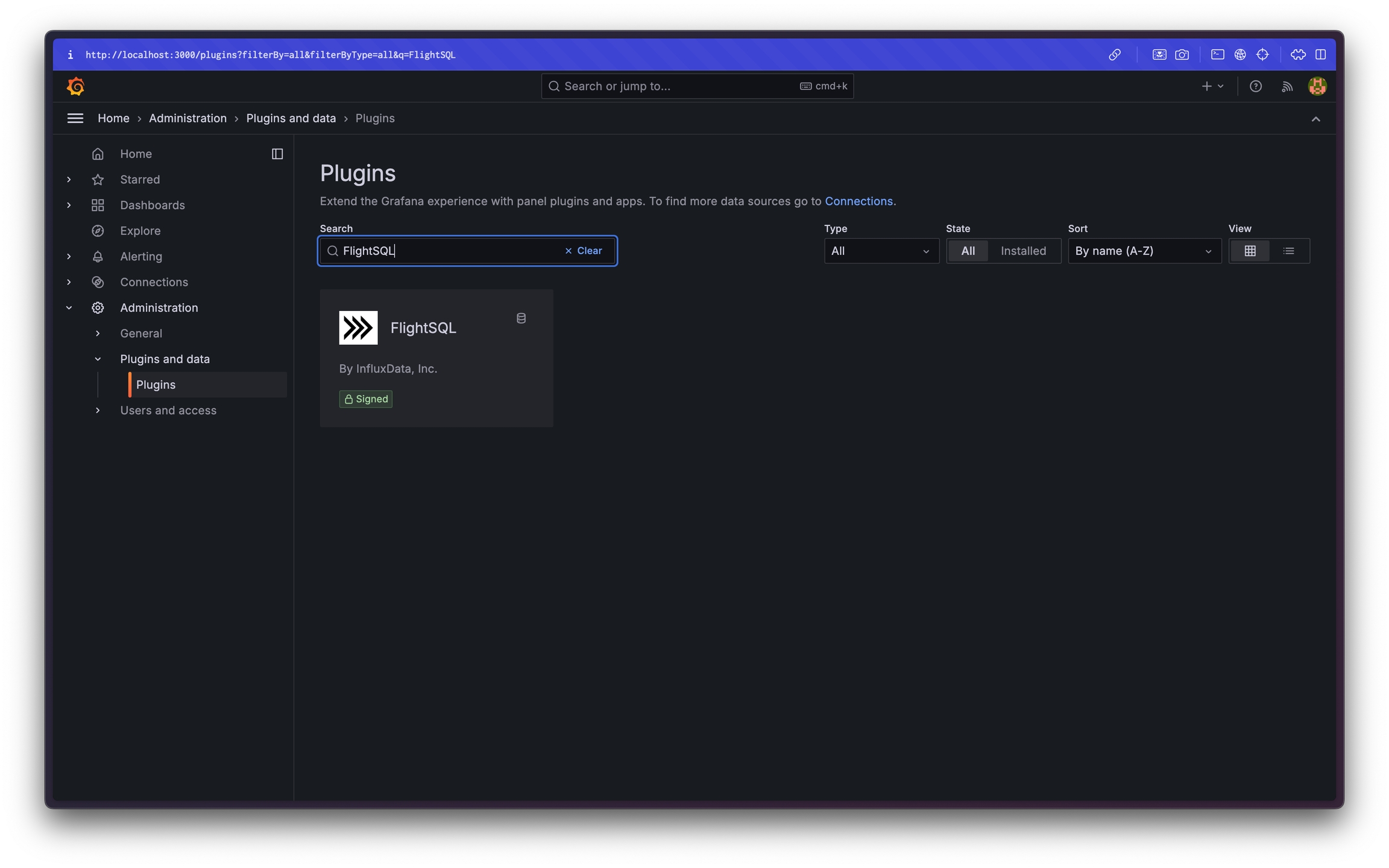Select the Installed state filter
Screen dimensions: 1389x868
click(1023, 251)
